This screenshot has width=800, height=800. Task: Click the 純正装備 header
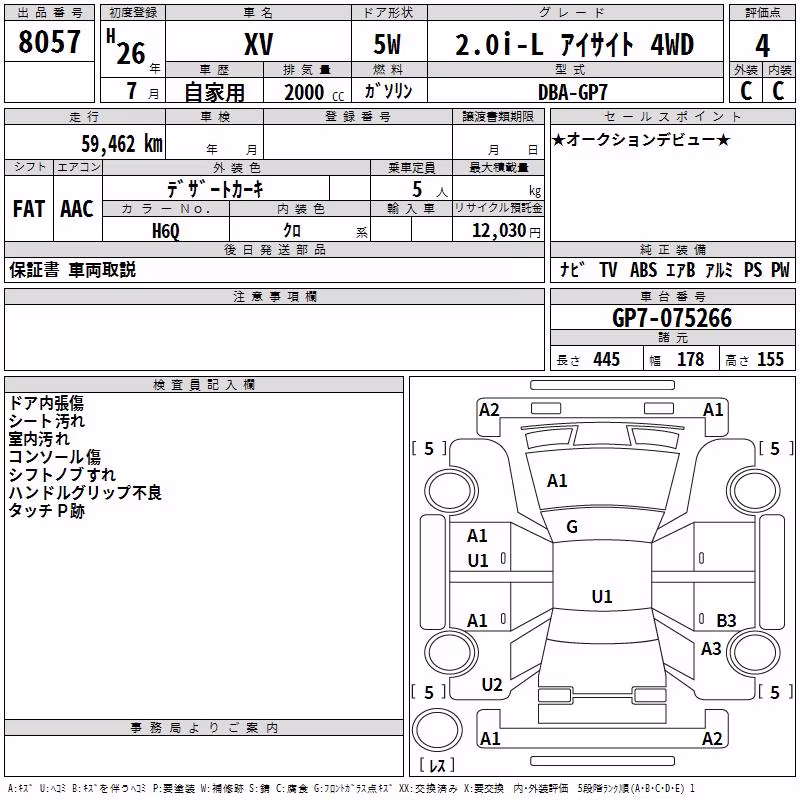[x=673, y=249]
